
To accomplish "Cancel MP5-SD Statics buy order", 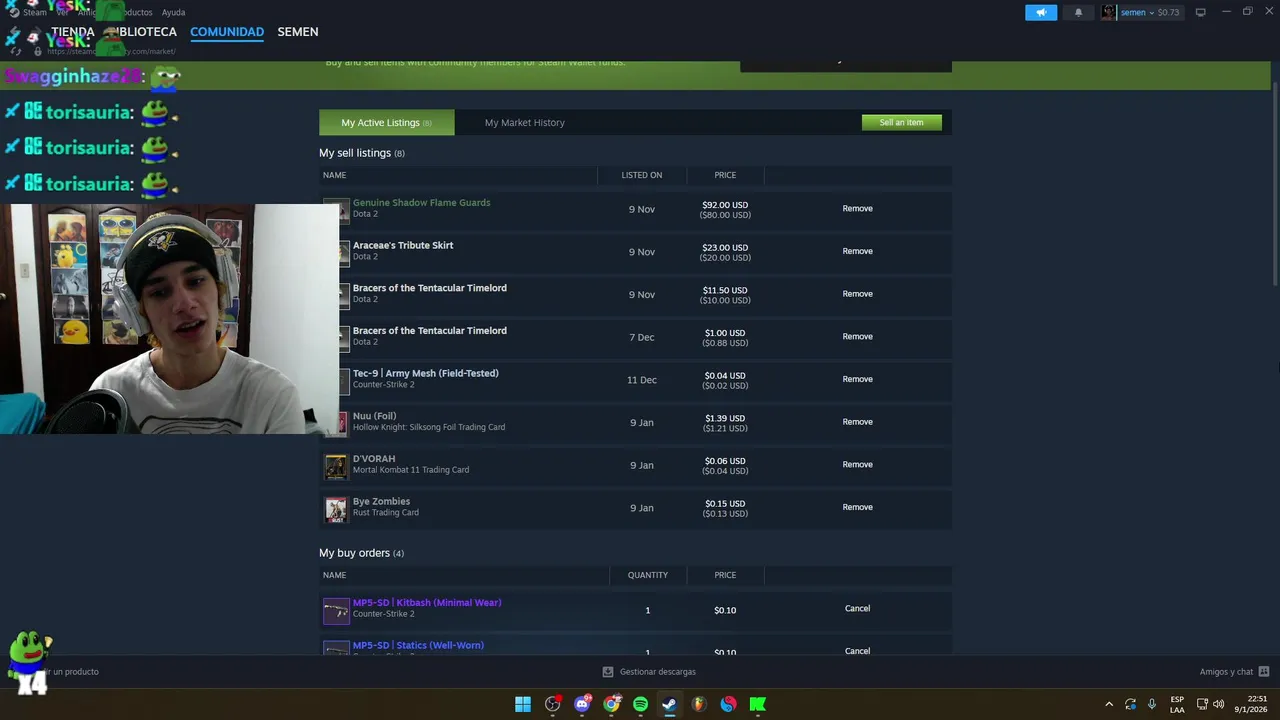I will 857,651.
